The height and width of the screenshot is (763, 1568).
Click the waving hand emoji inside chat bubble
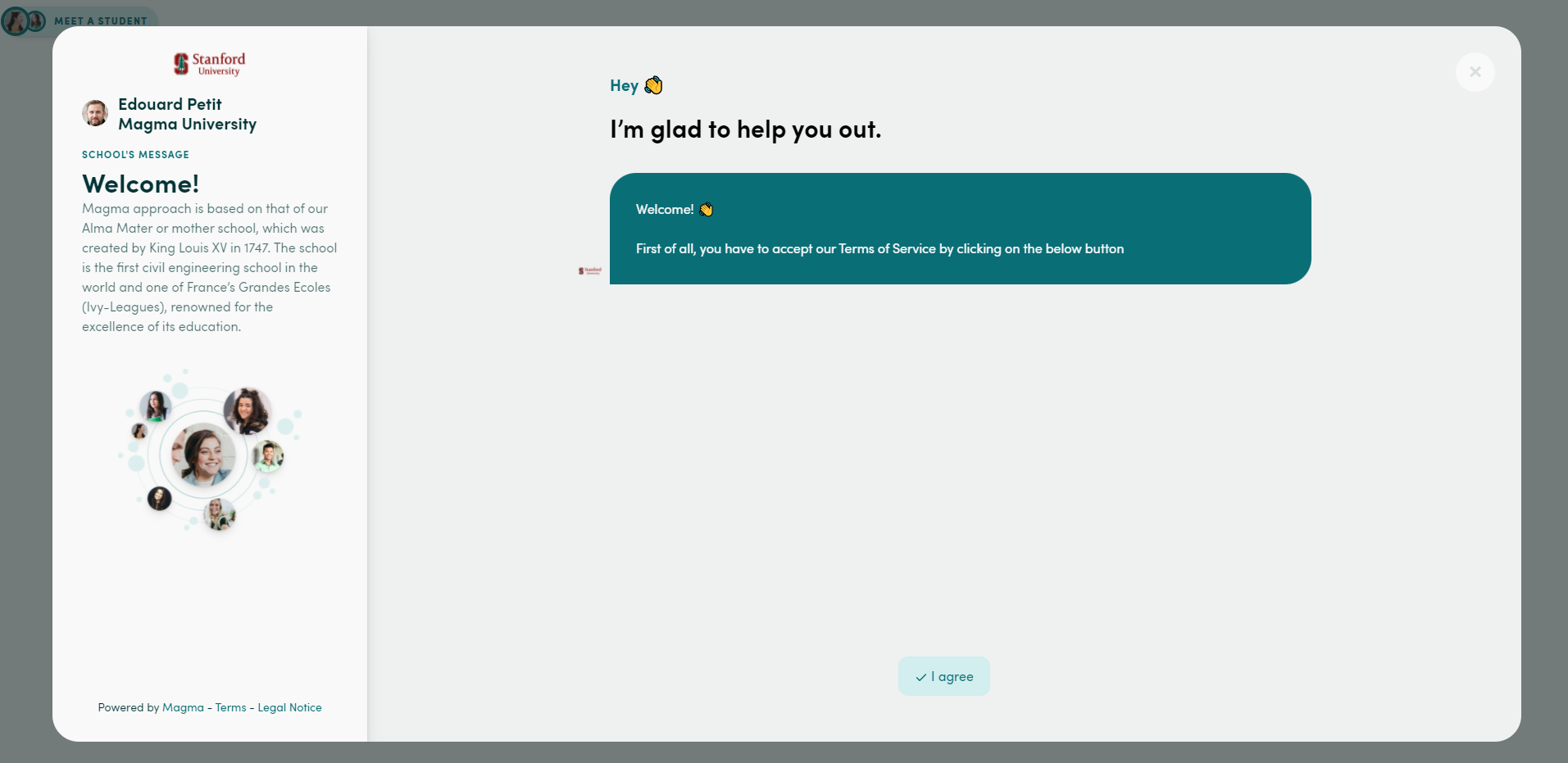click(706, 210)
